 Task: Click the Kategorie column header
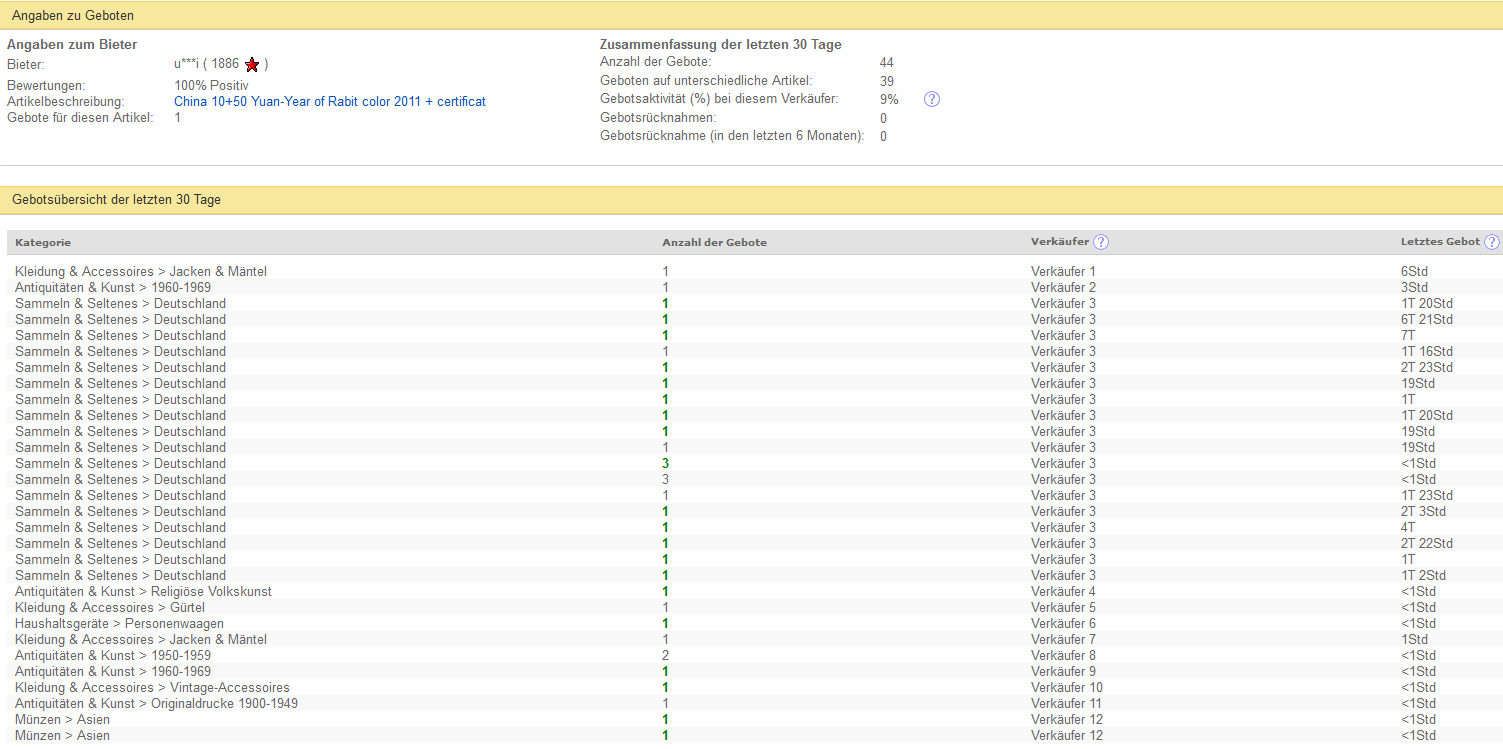(x=43, y=243)
